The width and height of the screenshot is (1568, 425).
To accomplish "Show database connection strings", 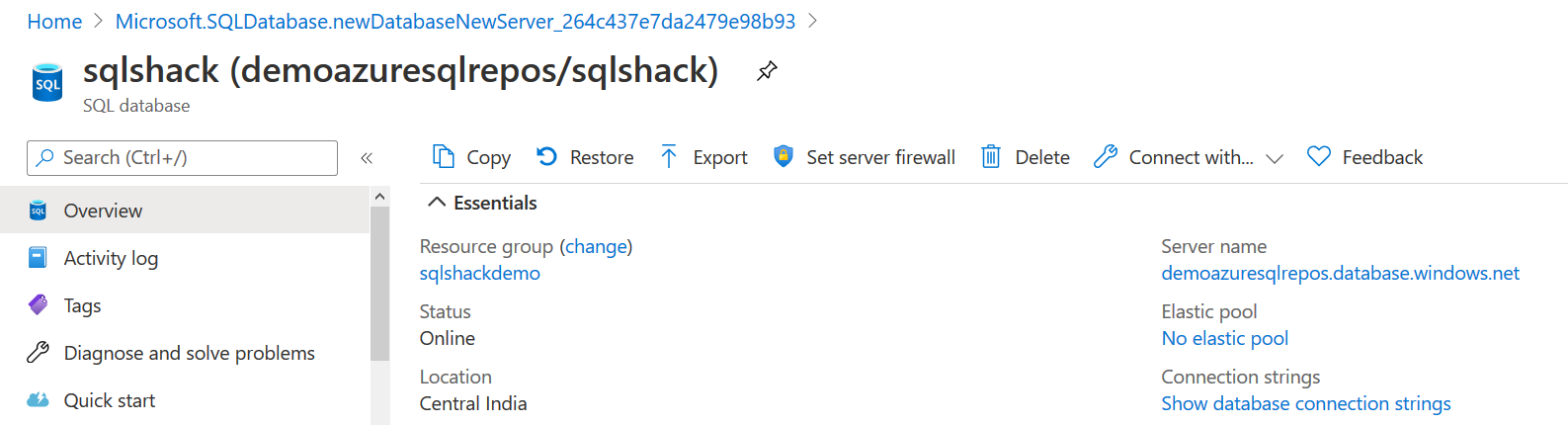I will 1305,403.
